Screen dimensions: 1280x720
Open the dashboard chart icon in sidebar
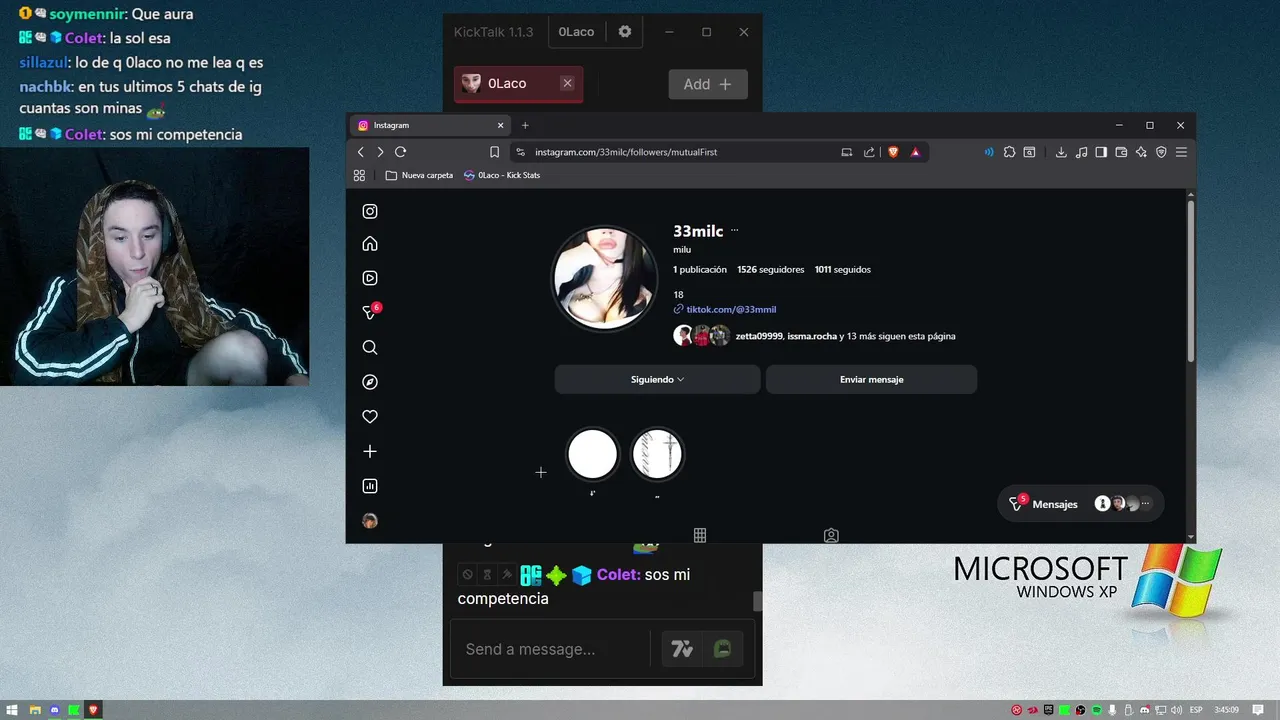370,486
